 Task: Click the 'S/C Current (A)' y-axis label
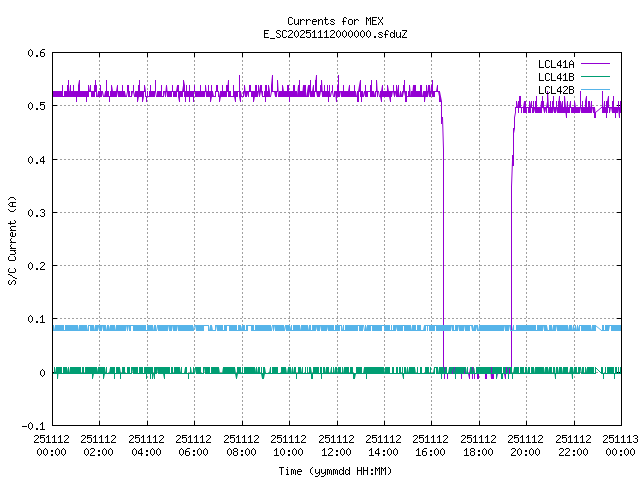click(x=12, y=240)
